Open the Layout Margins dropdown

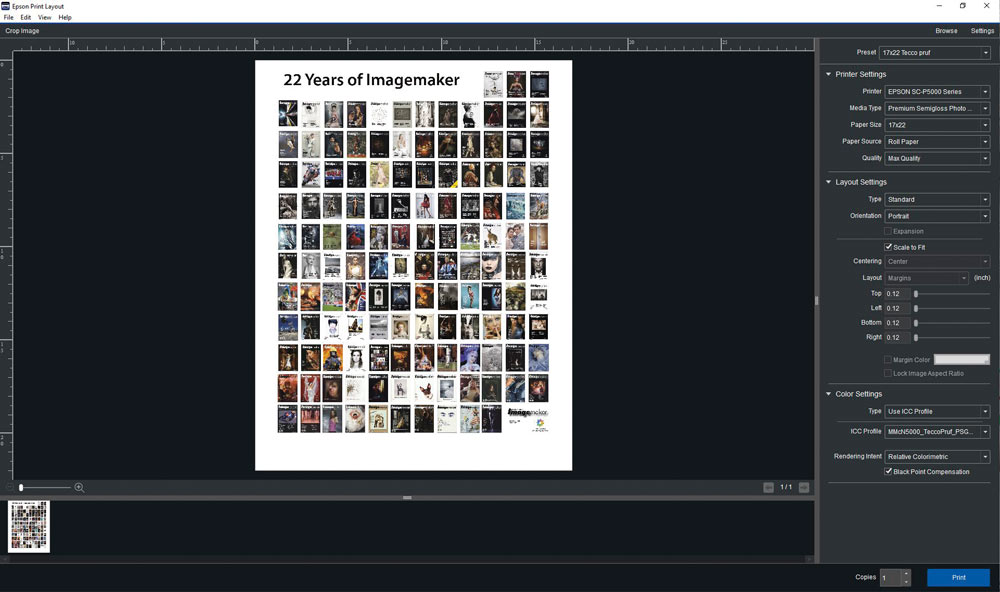(926, 278)
